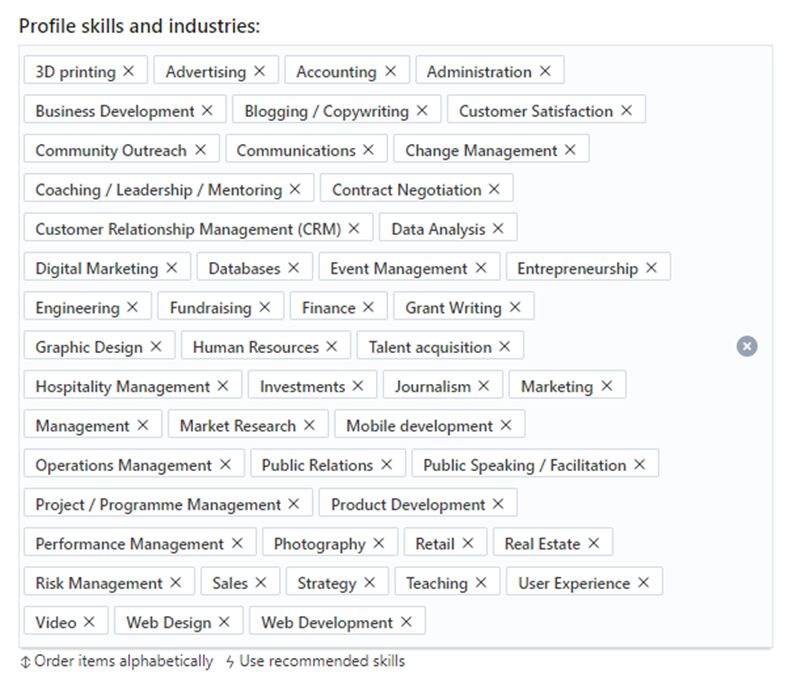Click Order items alphabetically link
The image size is (793, 678).
(x=123, y=661)
